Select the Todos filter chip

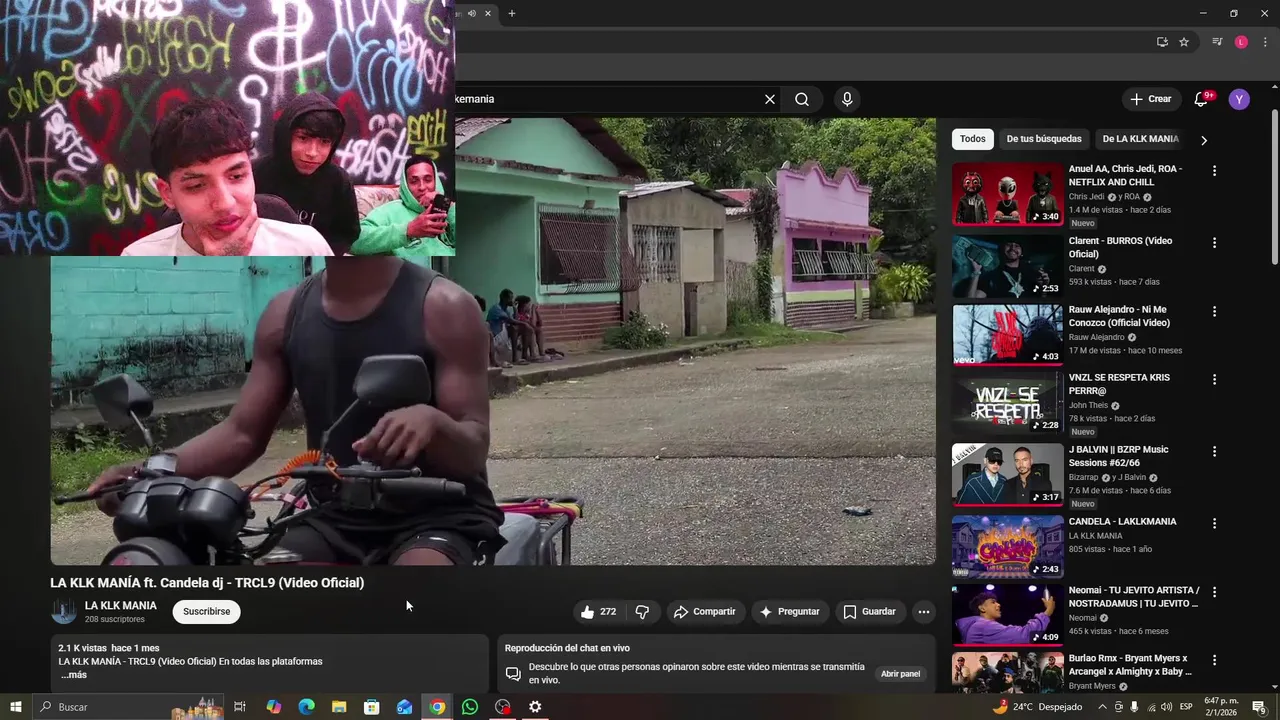point(973,139)
